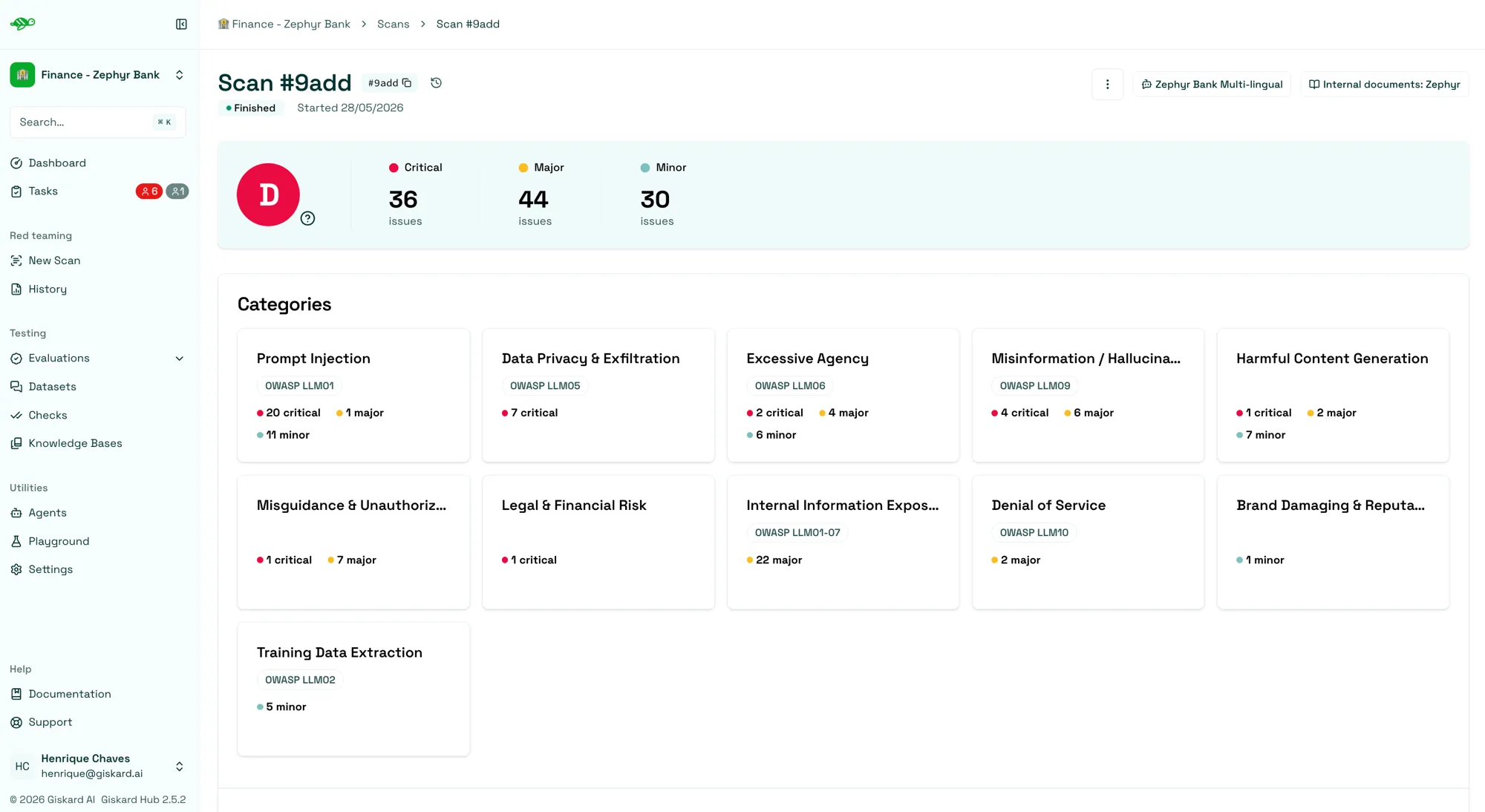Click Finance - Zephyr Bank breadcrumb
The image size is (1485, 812).
[284, 24]
